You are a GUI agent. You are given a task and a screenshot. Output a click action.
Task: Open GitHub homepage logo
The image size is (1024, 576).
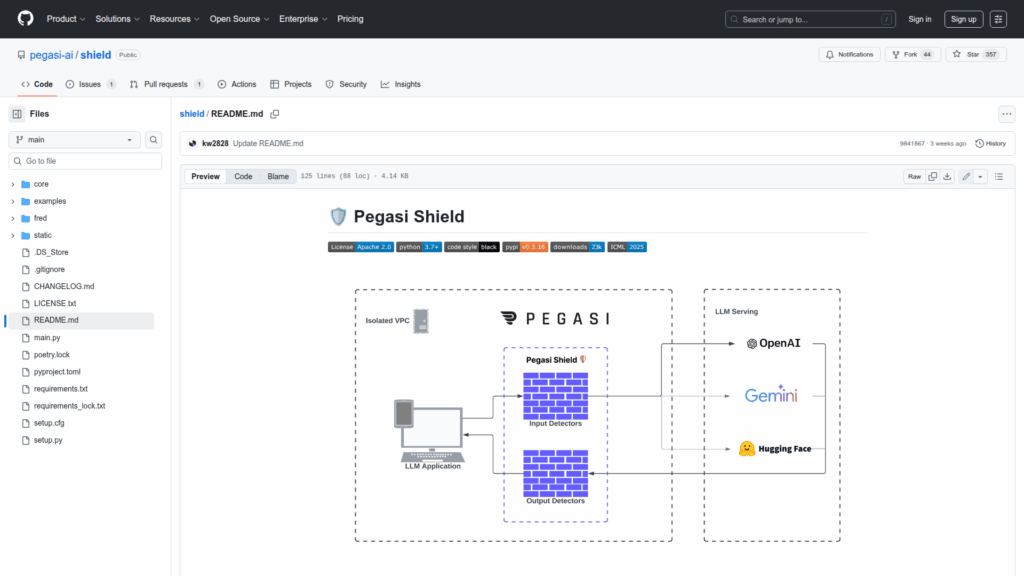tap(25, 18)
